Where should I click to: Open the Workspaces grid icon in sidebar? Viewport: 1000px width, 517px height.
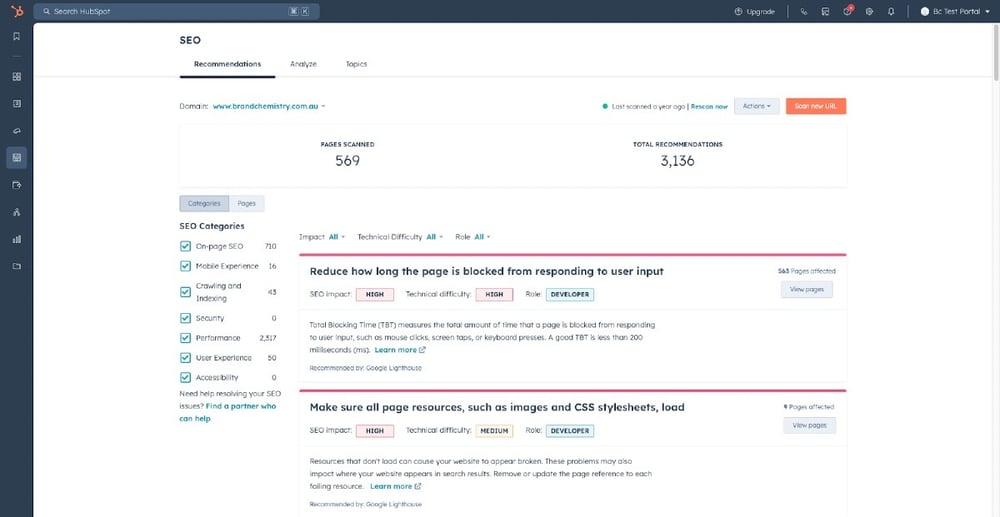17,76
